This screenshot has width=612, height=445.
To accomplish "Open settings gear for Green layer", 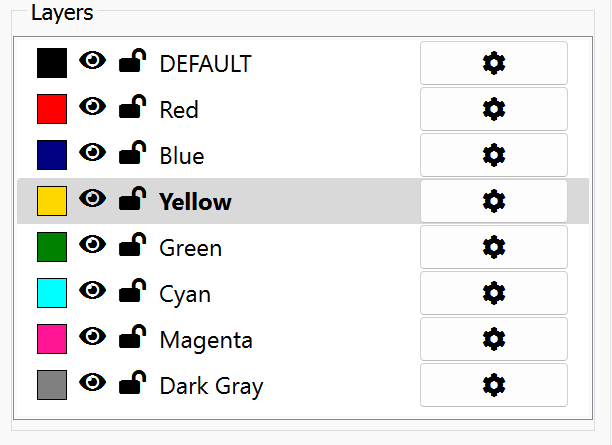I will click(x=494, y=247).
